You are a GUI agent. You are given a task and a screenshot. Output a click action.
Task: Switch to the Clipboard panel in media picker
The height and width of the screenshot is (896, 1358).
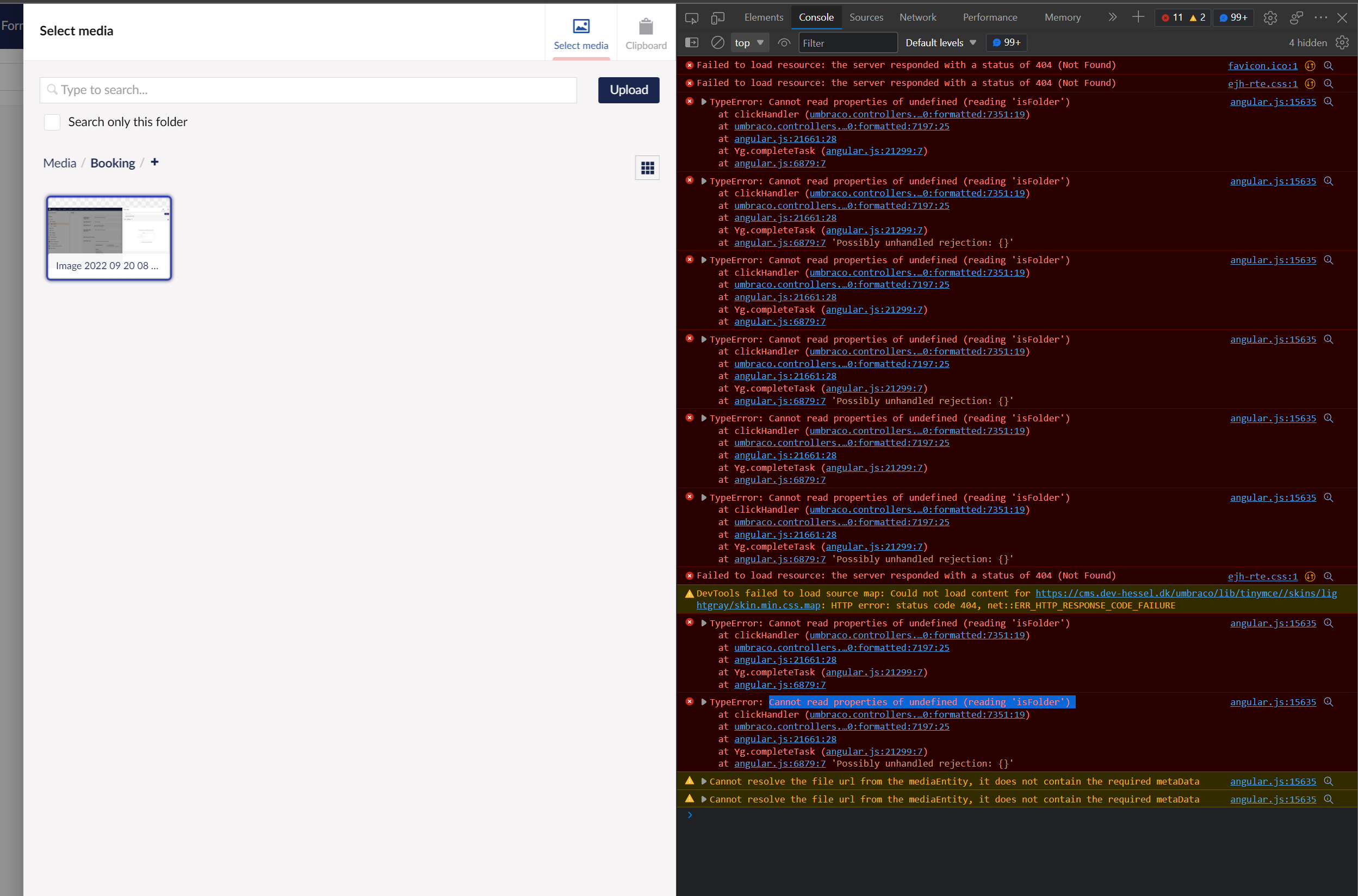(x=645, y=33)
